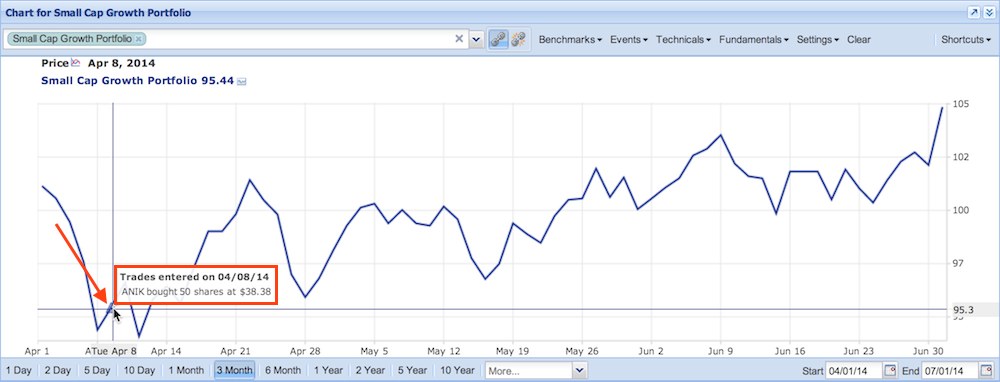This screenshot has width=1000, height=382.
Task: Click the Jun 16 x-axis label
Action: (x=790, y=351)
